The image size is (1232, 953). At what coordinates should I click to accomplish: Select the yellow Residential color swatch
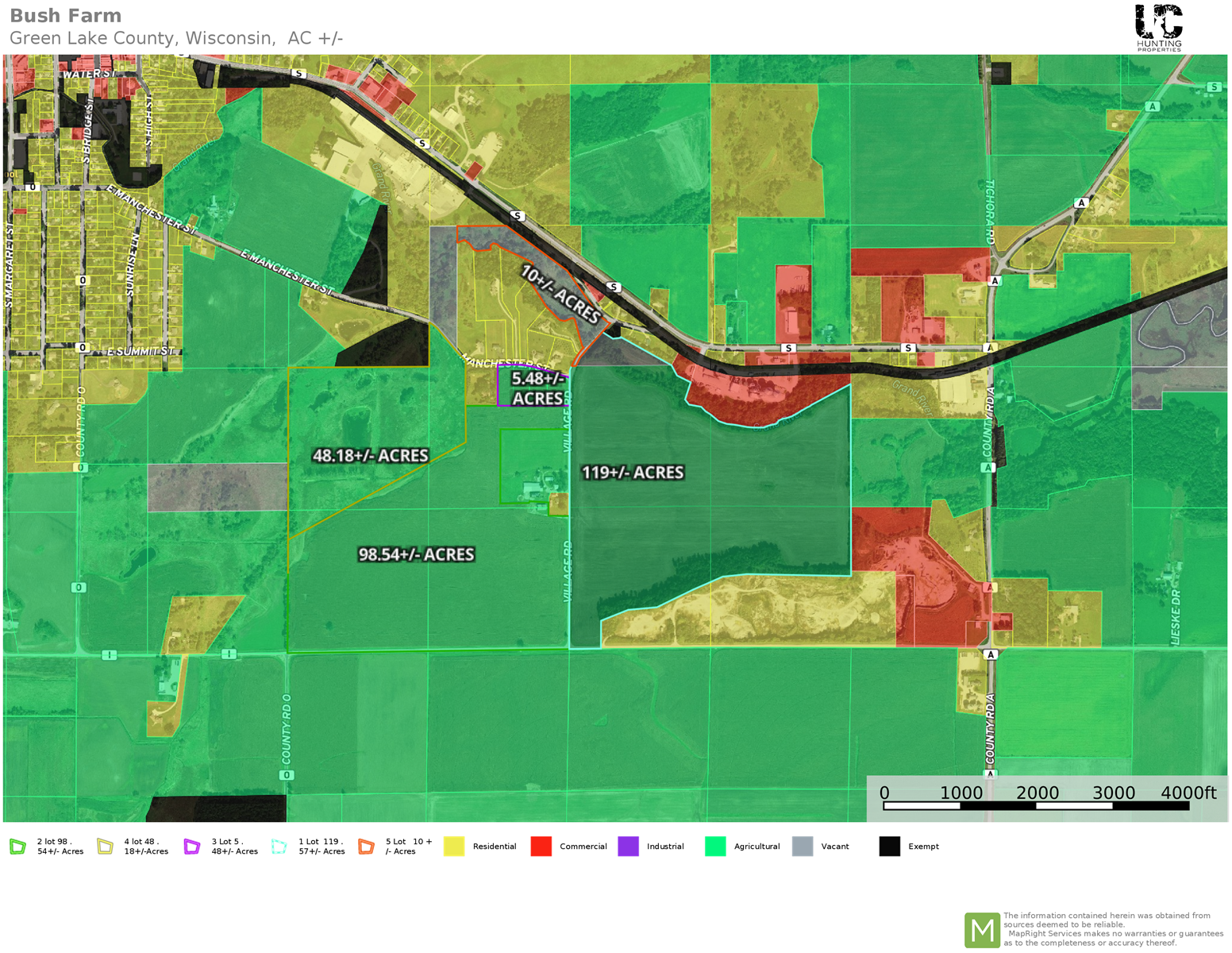point(454,847)
